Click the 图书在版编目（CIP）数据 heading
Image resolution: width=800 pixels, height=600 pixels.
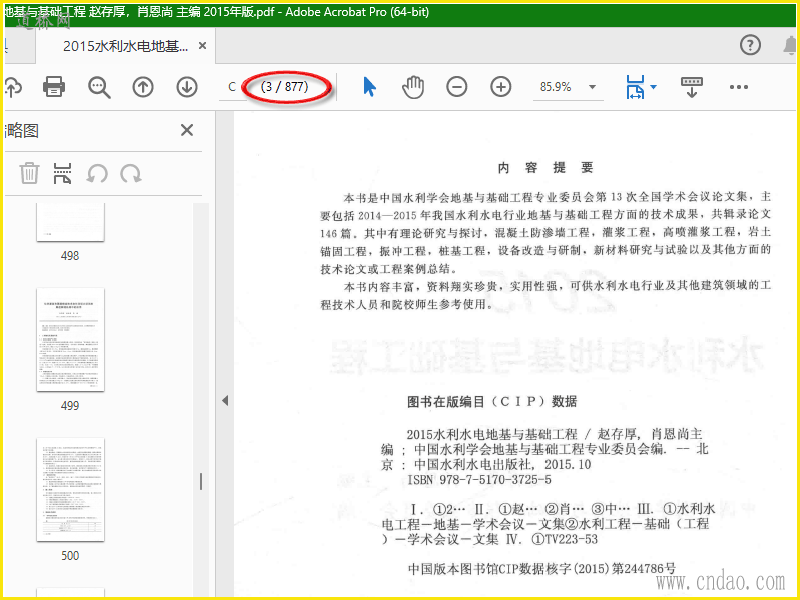492,402
